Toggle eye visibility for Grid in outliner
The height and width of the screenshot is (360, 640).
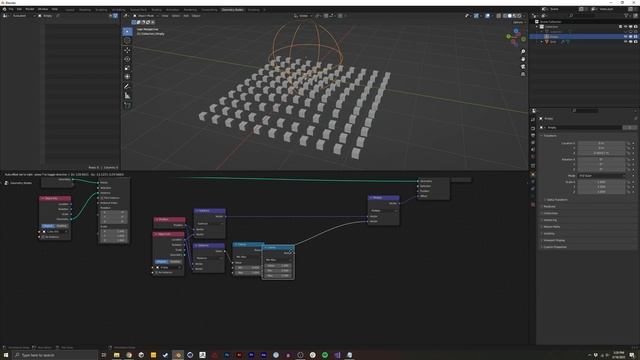click(625, 42)
